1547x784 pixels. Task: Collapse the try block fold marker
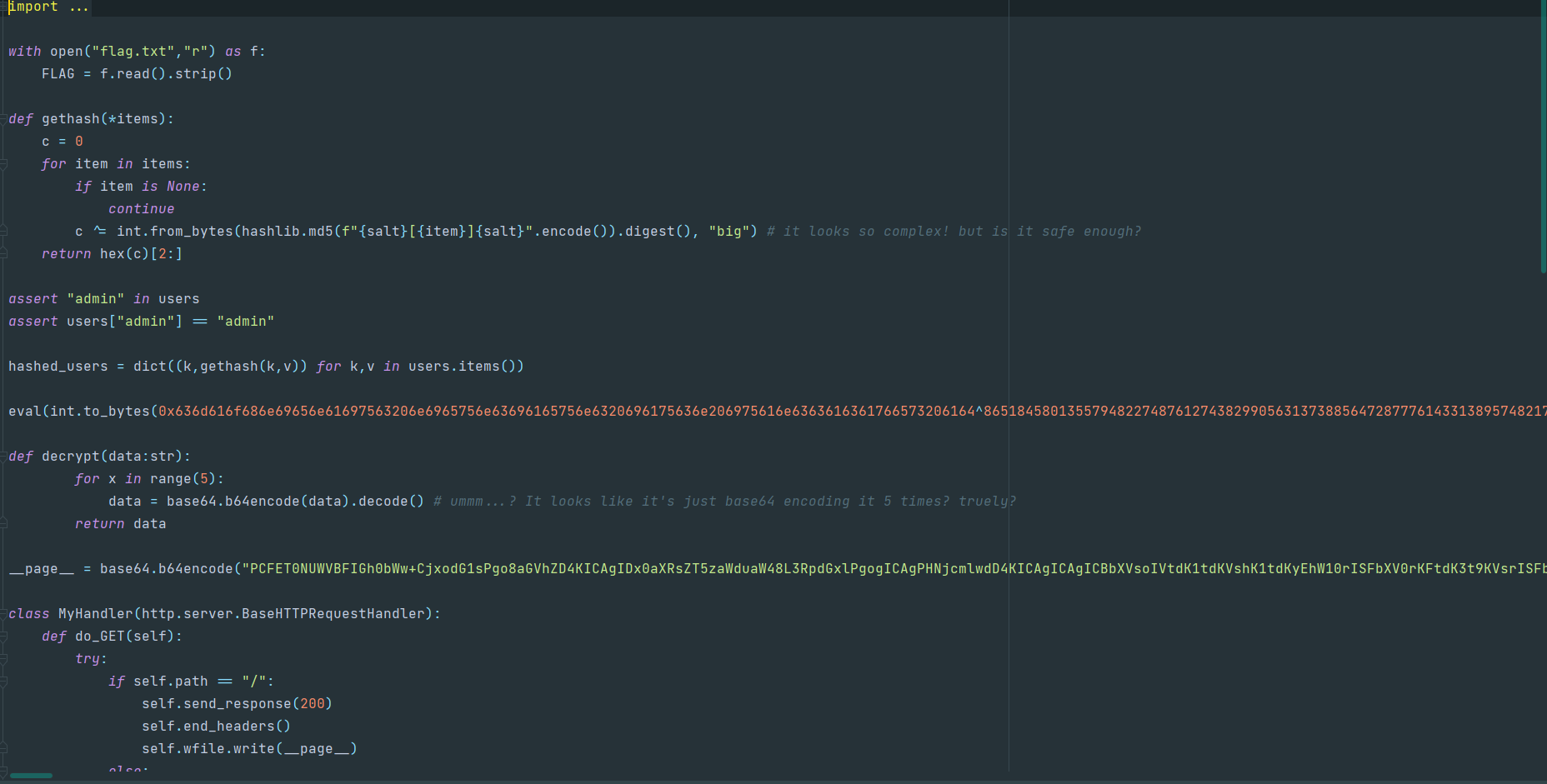(3, 659)
